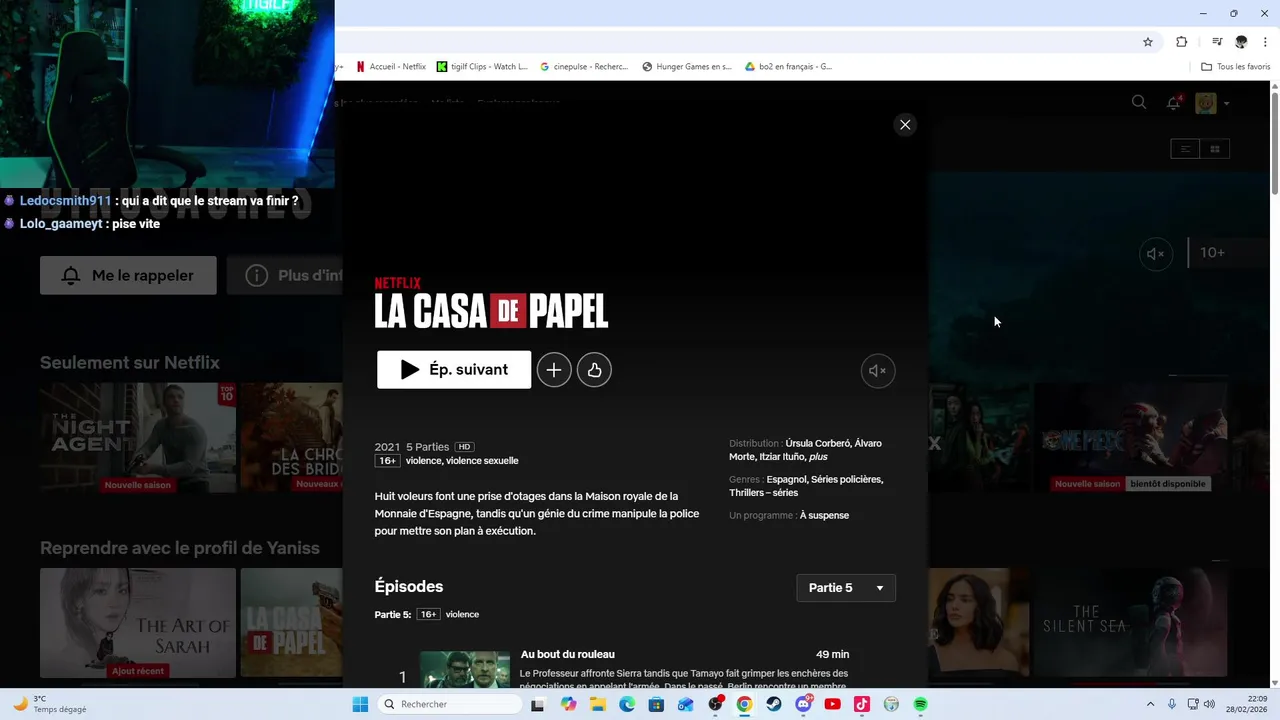Open the Espagnol genre link
The height and width of the screenshot is (720, 1280).
click(x=788, y=479)
